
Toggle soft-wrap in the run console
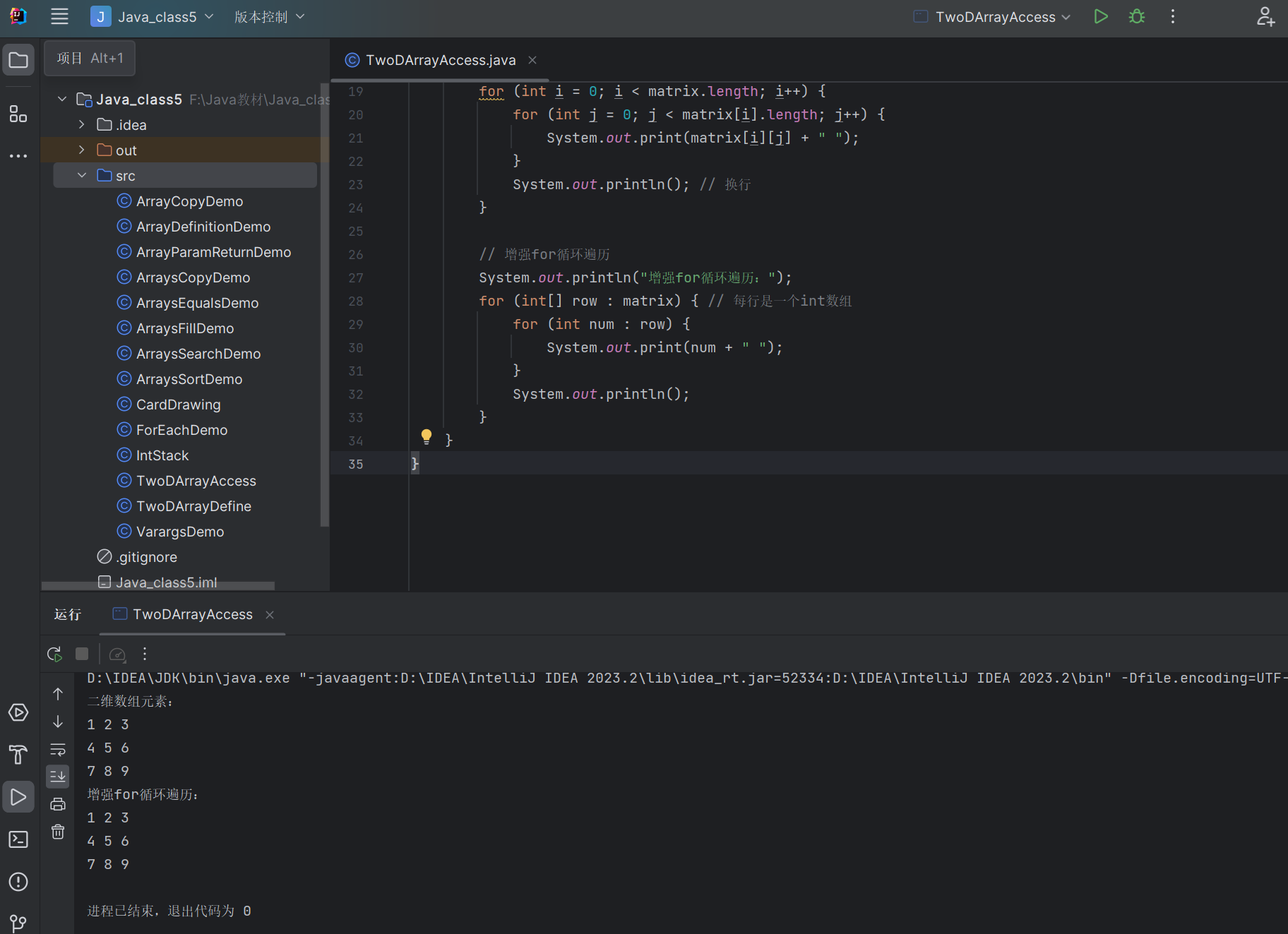58,749
